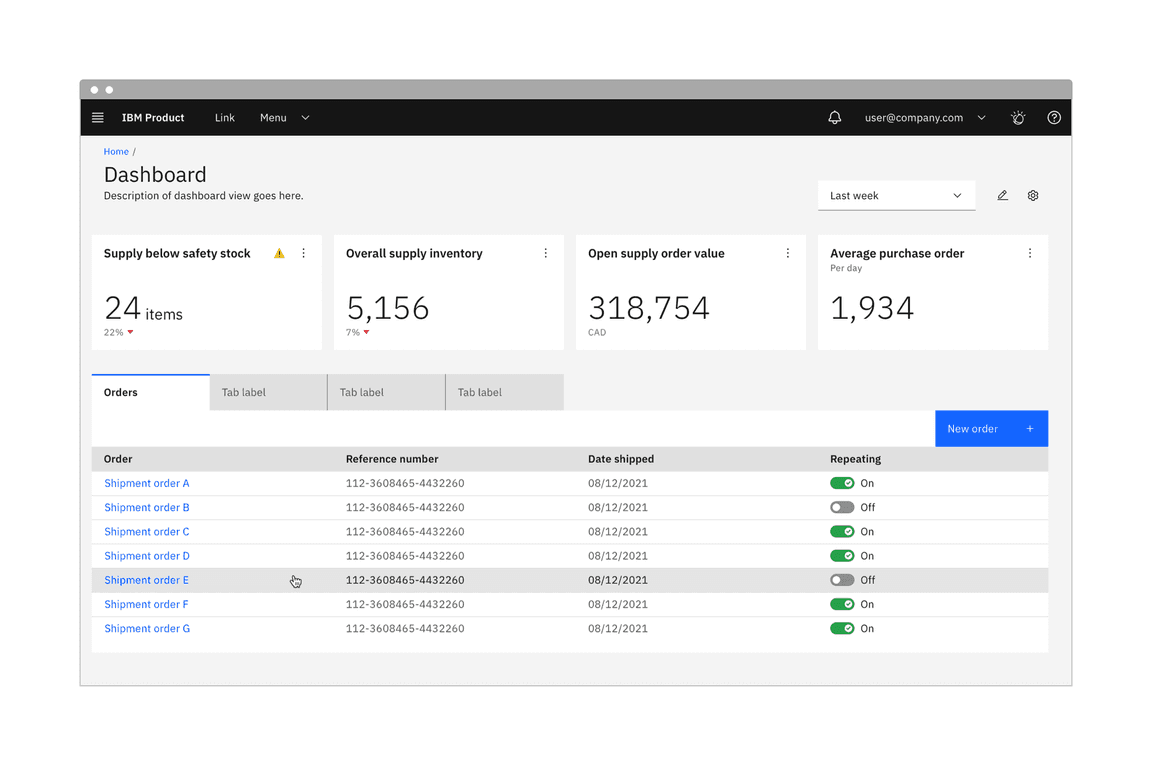The height and width of the screenshot is (767, 1152).
Task: Click the edit pencil icon near Last week
Action: tap(1002, 195)
